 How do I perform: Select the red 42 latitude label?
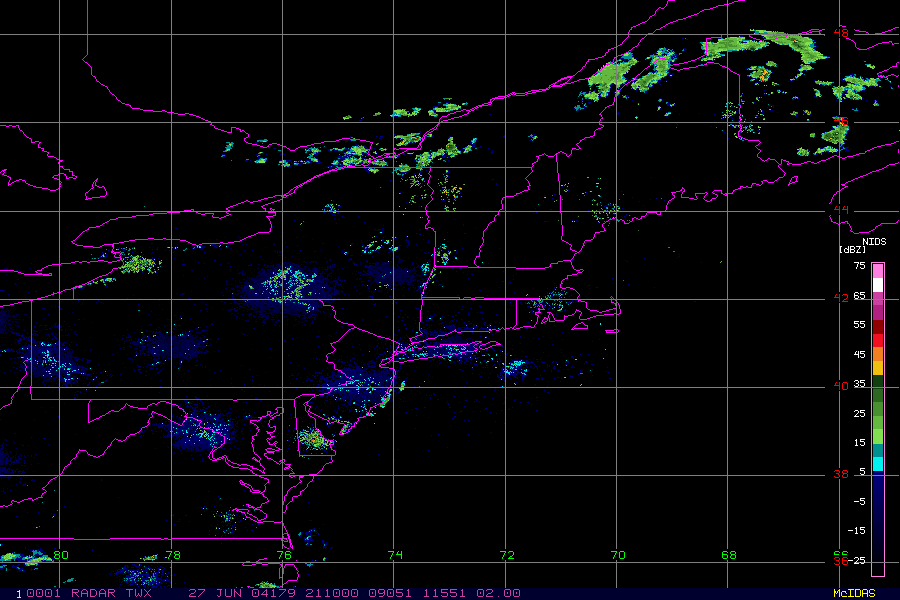pyautogui.click(x=841, y=298)
